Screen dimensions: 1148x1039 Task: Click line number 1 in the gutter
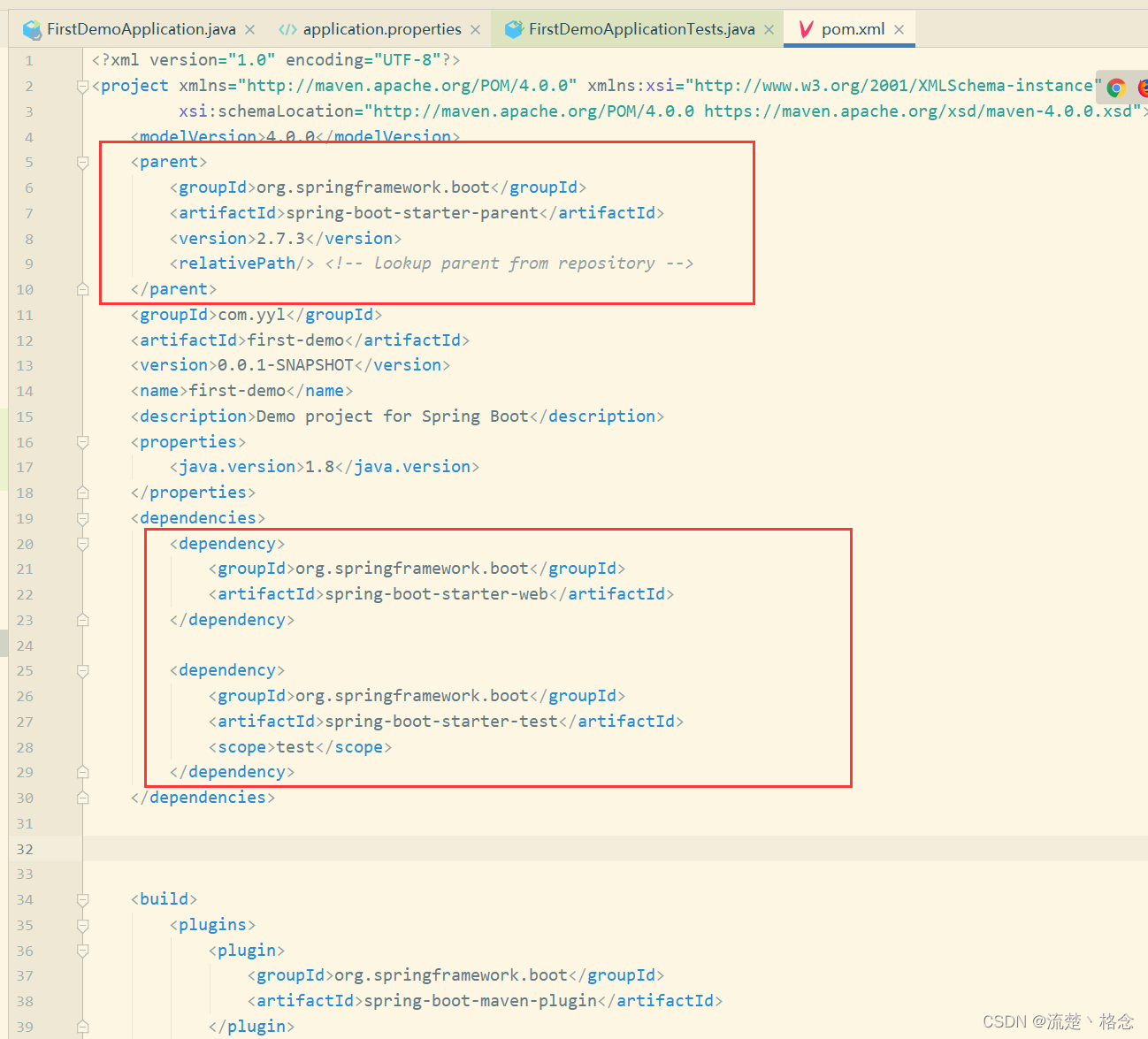[29, 61]
